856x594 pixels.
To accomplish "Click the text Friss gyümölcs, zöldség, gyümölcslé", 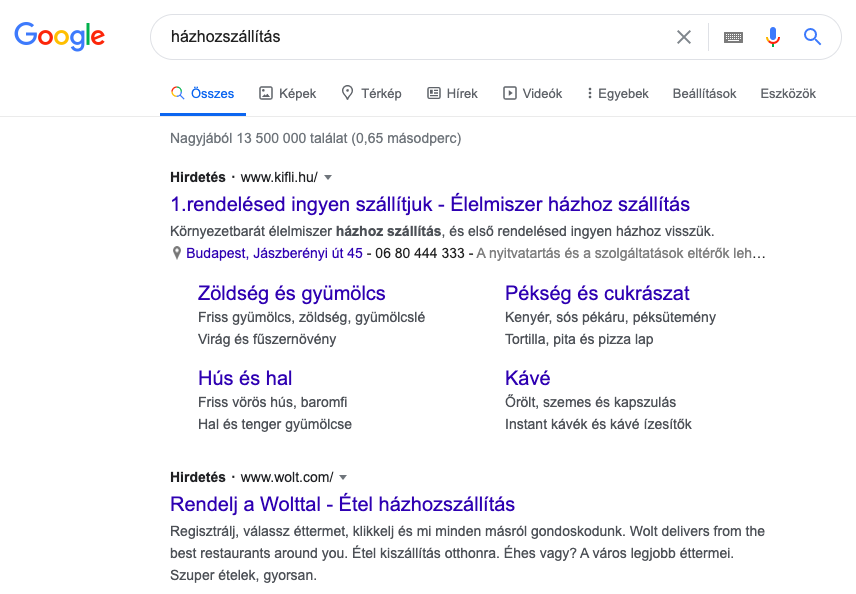I will pos(311,317).
